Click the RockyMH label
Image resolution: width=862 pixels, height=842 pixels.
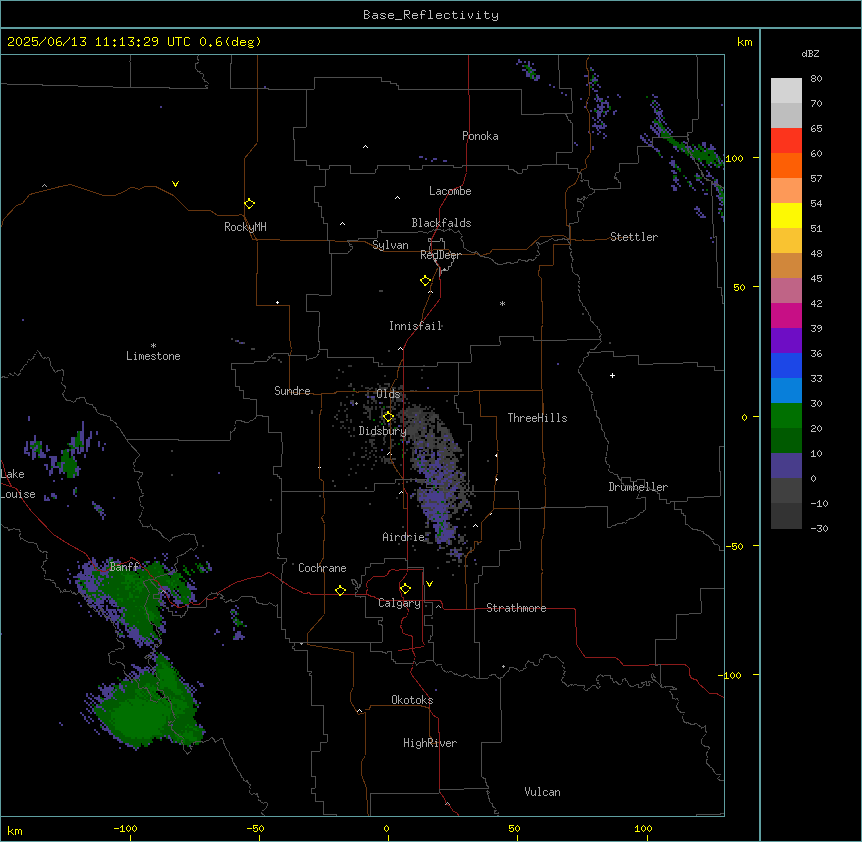click(x=245, y=227)
